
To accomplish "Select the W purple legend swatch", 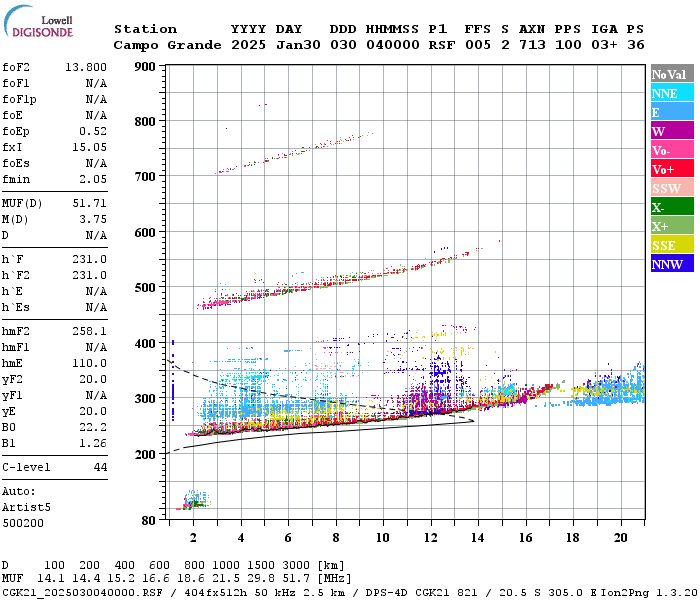I will [672, 131].
